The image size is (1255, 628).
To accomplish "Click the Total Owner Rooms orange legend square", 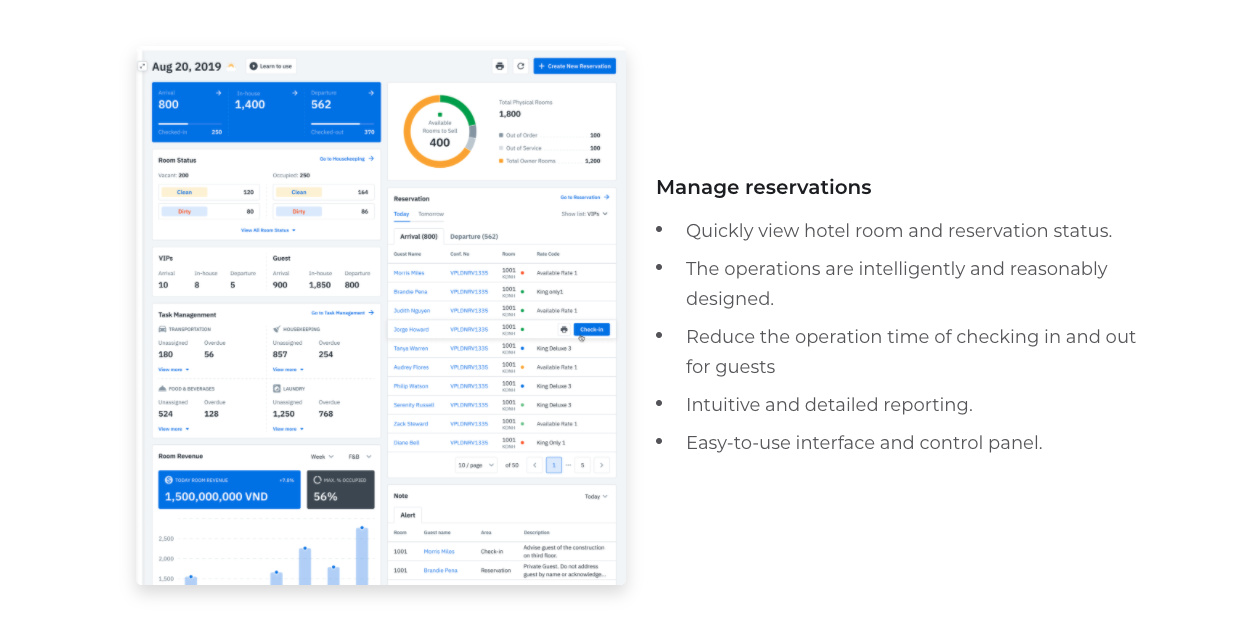I will [501, 160].
